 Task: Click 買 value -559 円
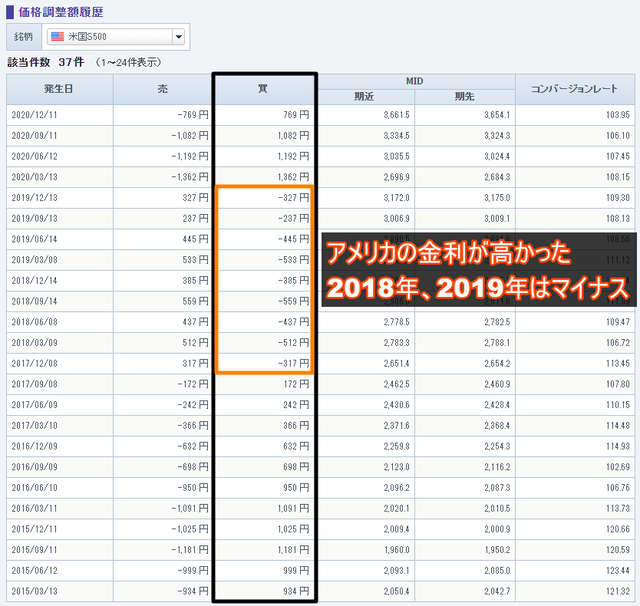coord(293,302)
